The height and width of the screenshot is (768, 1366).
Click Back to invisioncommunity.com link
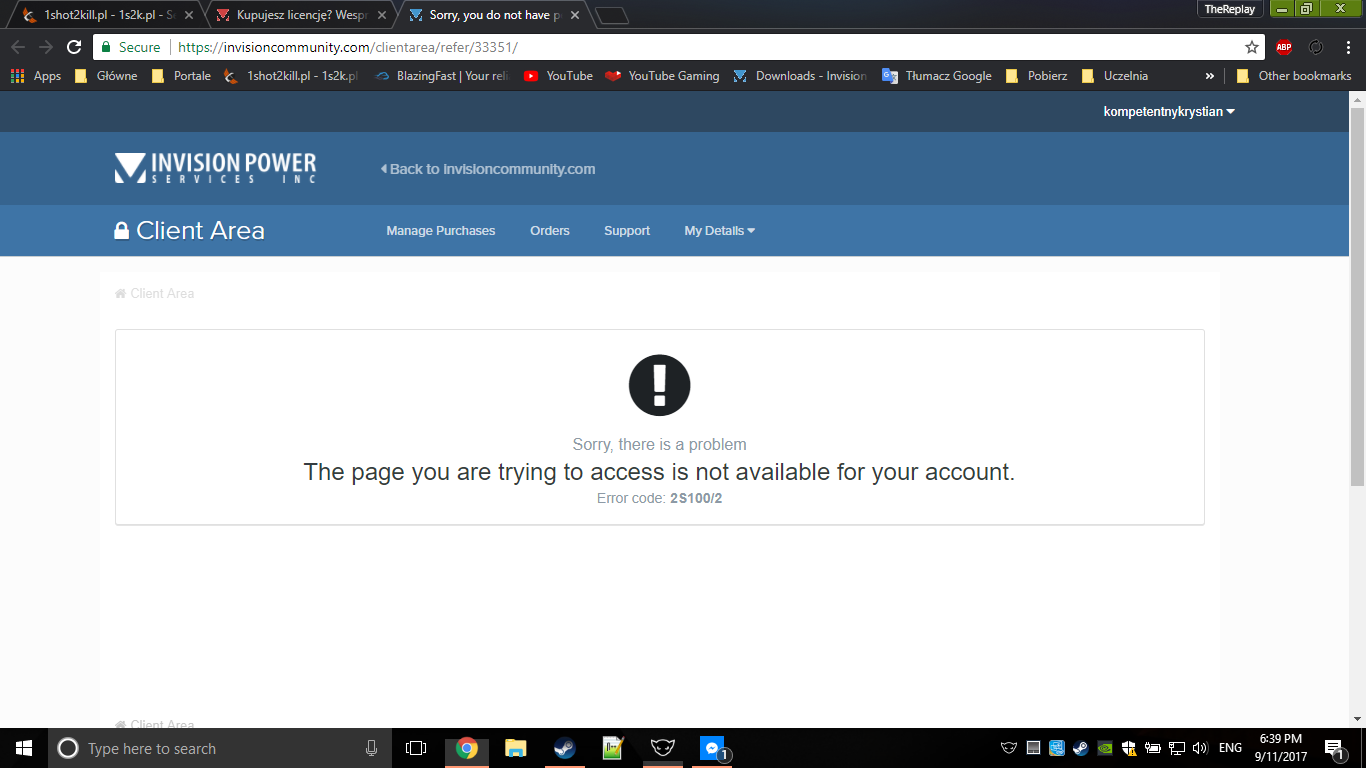pos(488,169)
